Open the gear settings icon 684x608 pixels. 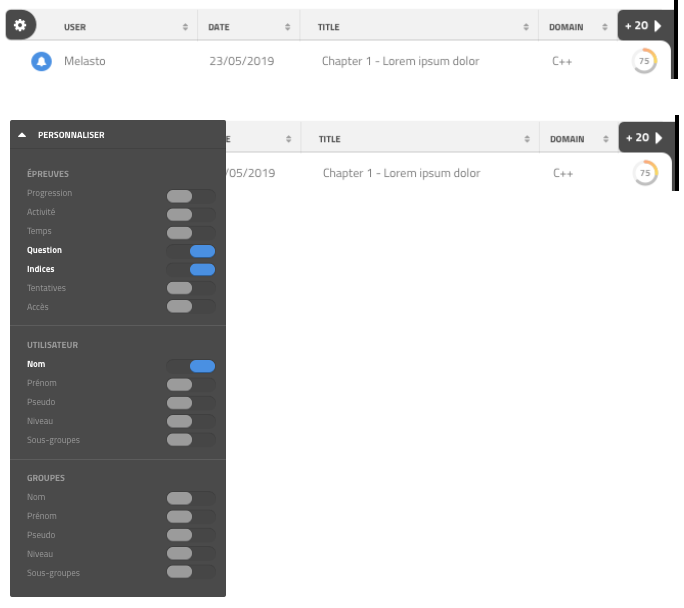[x=20, y=25]
